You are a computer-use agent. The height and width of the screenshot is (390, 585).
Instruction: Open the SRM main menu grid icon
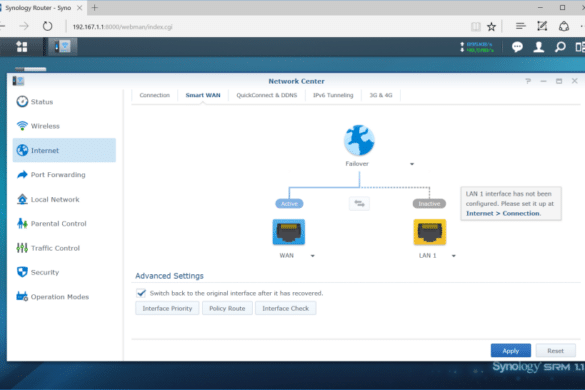point(22,47)
